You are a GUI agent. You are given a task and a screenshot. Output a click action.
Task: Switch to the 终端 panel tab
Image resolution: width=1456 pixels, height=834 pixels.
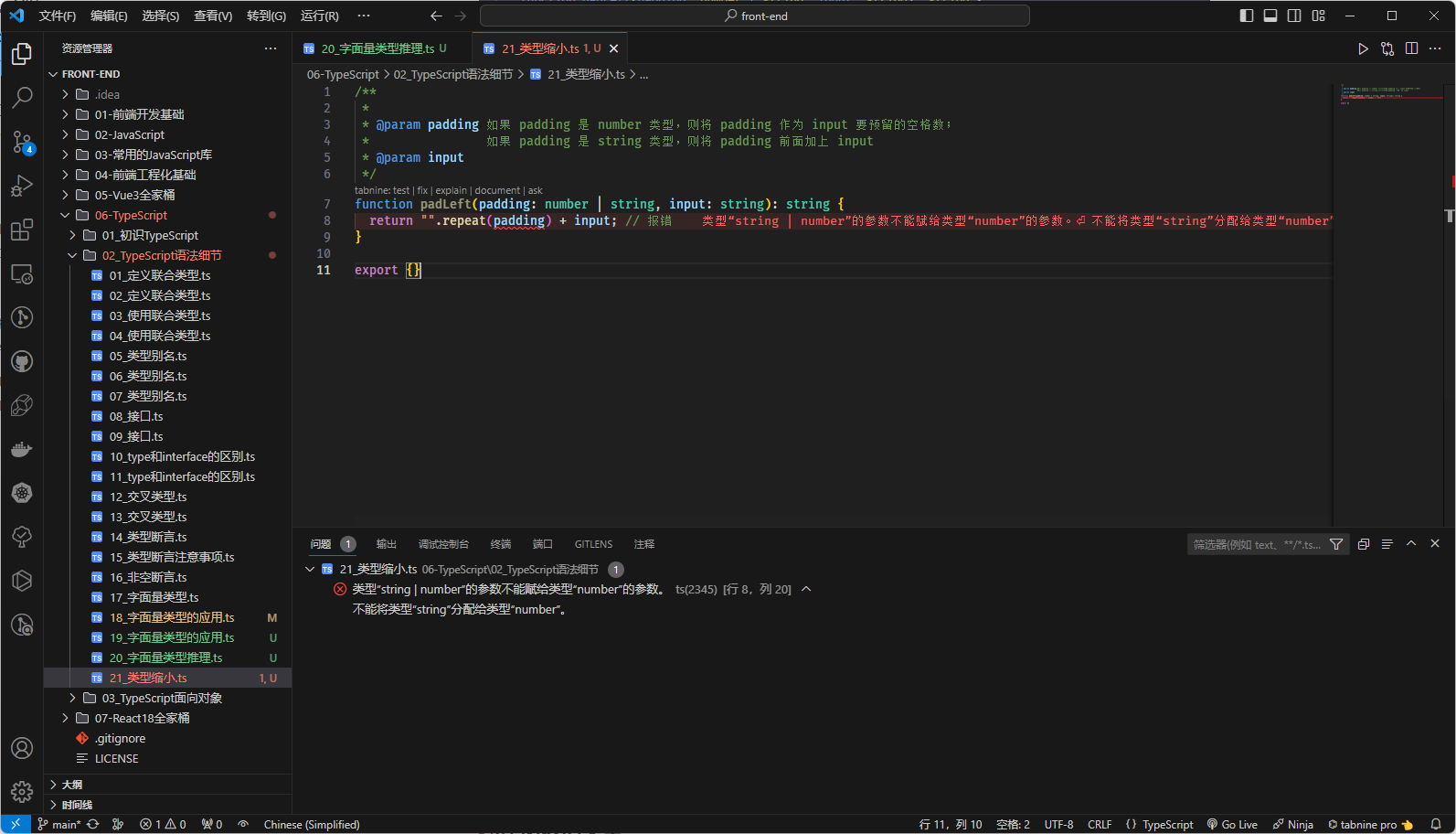click(501, 544)
